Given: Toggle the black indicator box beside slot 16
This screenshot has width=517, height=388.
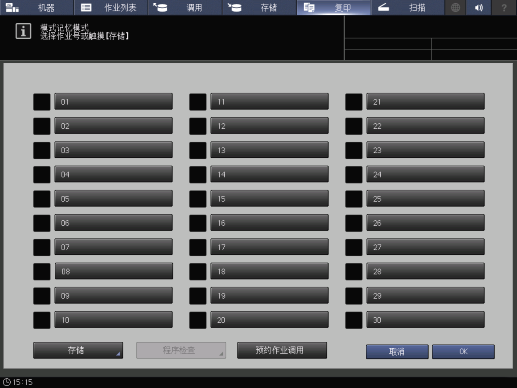Looking at the screenshot, I should (198, 223).
